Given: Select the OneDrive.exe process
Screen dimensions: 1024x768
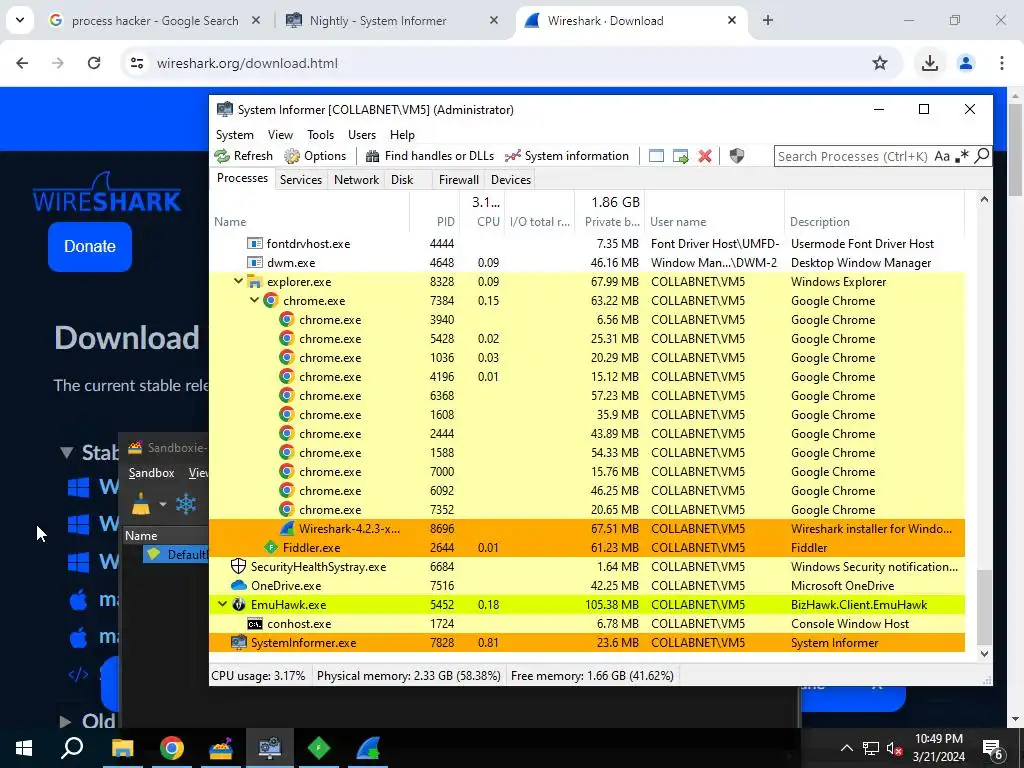Looking at the screenshot, I should pos(586,585).
